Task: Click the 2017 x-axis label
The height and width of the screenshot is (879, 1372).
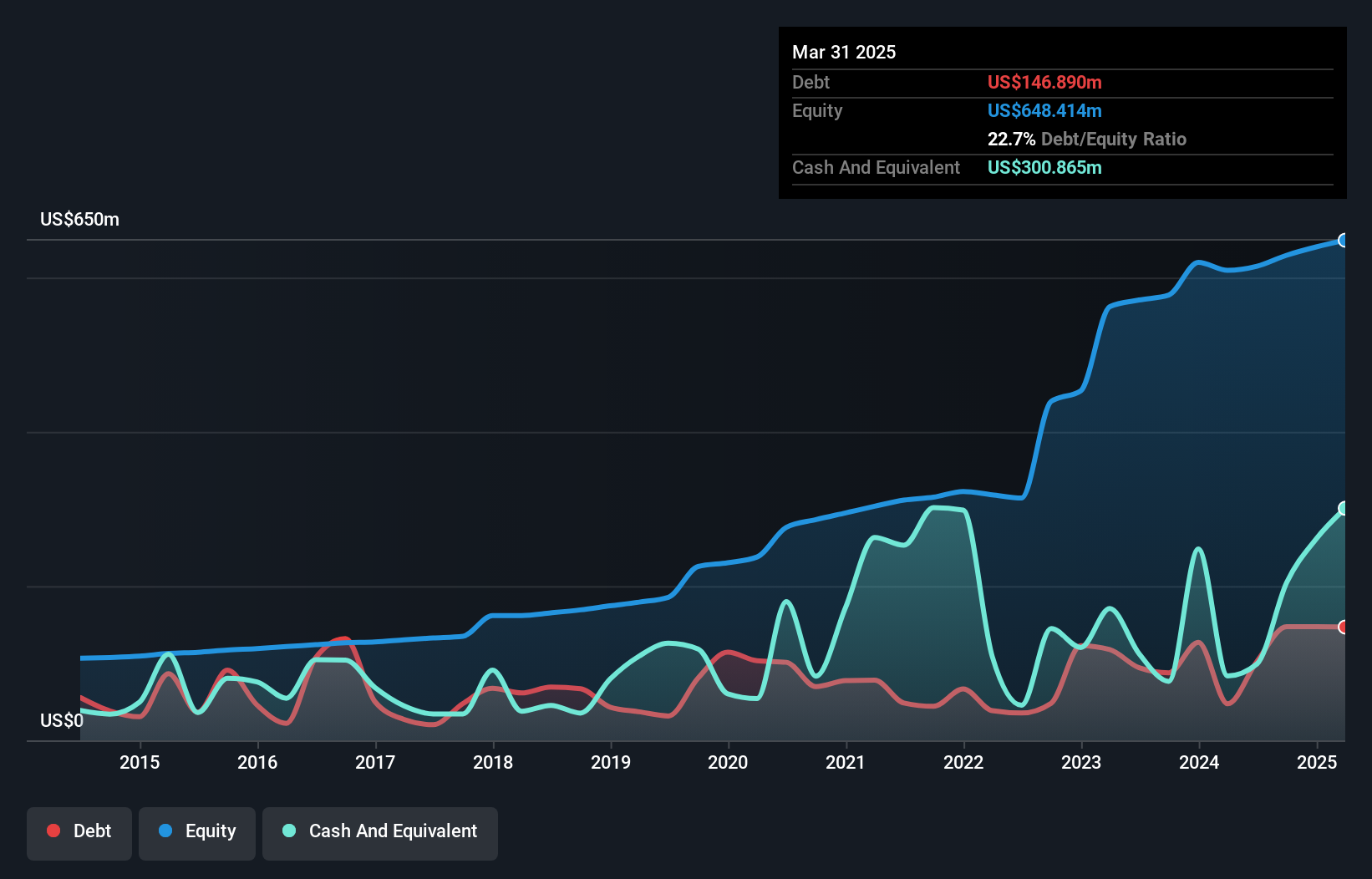Action: (375, 762)
